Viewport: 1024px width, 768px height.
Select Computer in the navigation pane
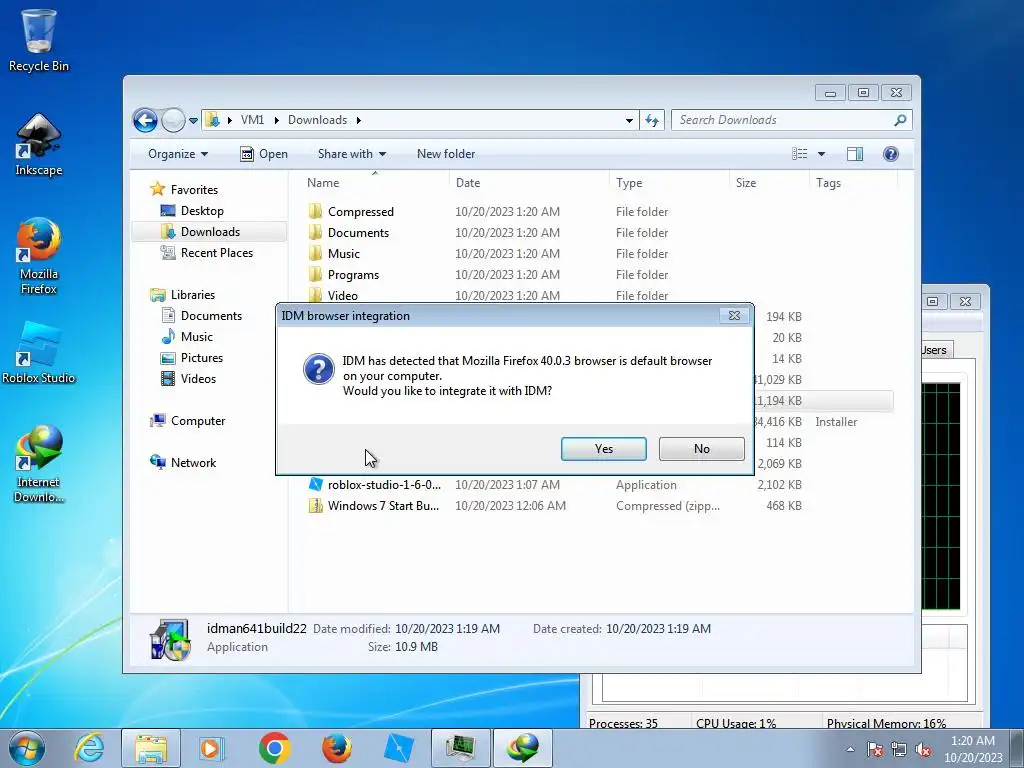pos(197,421)
